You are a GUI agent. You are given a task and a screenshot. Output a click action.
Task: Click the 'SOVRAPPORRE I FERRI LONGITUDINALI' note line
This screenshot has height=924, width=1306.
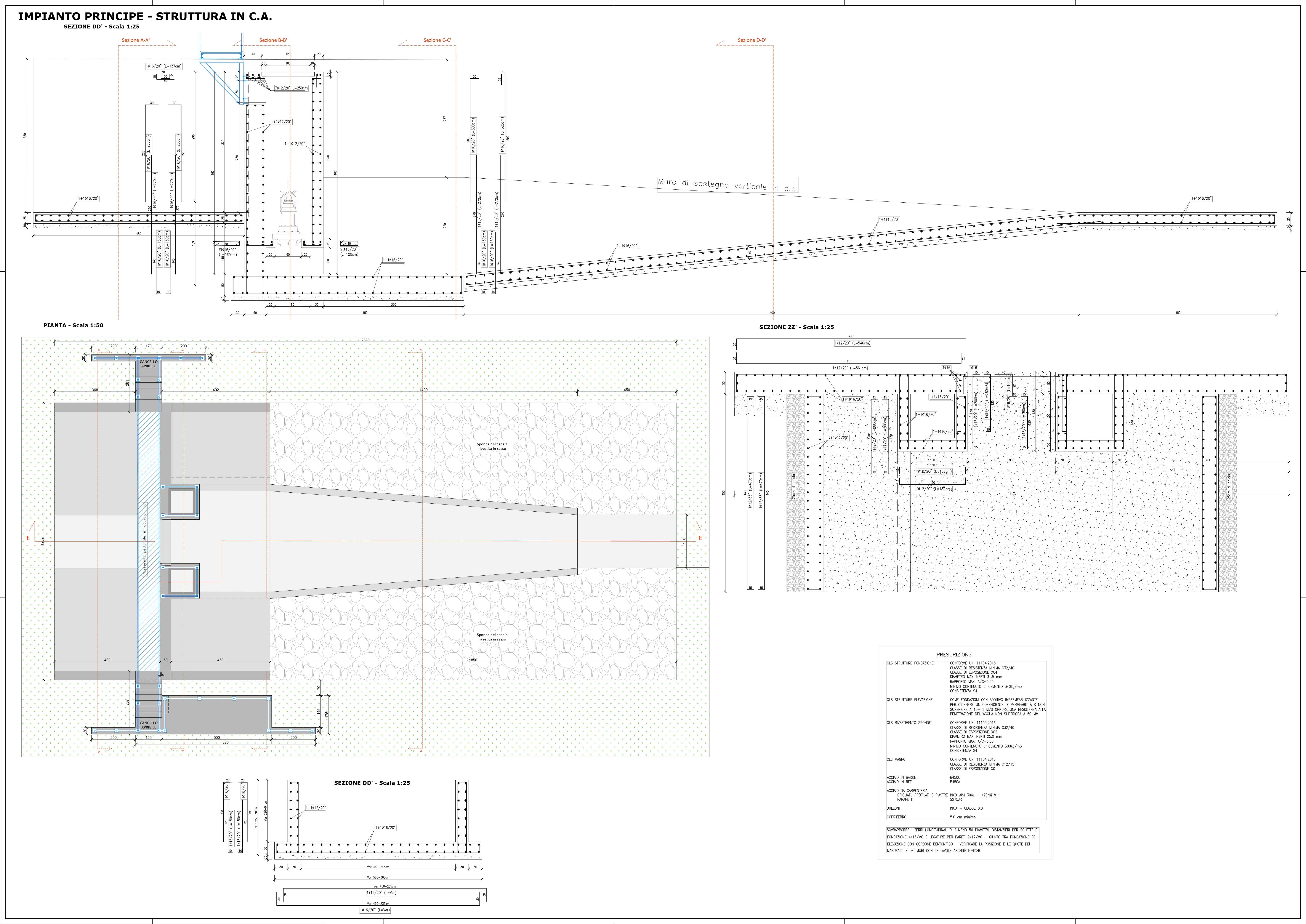(962, 830)
